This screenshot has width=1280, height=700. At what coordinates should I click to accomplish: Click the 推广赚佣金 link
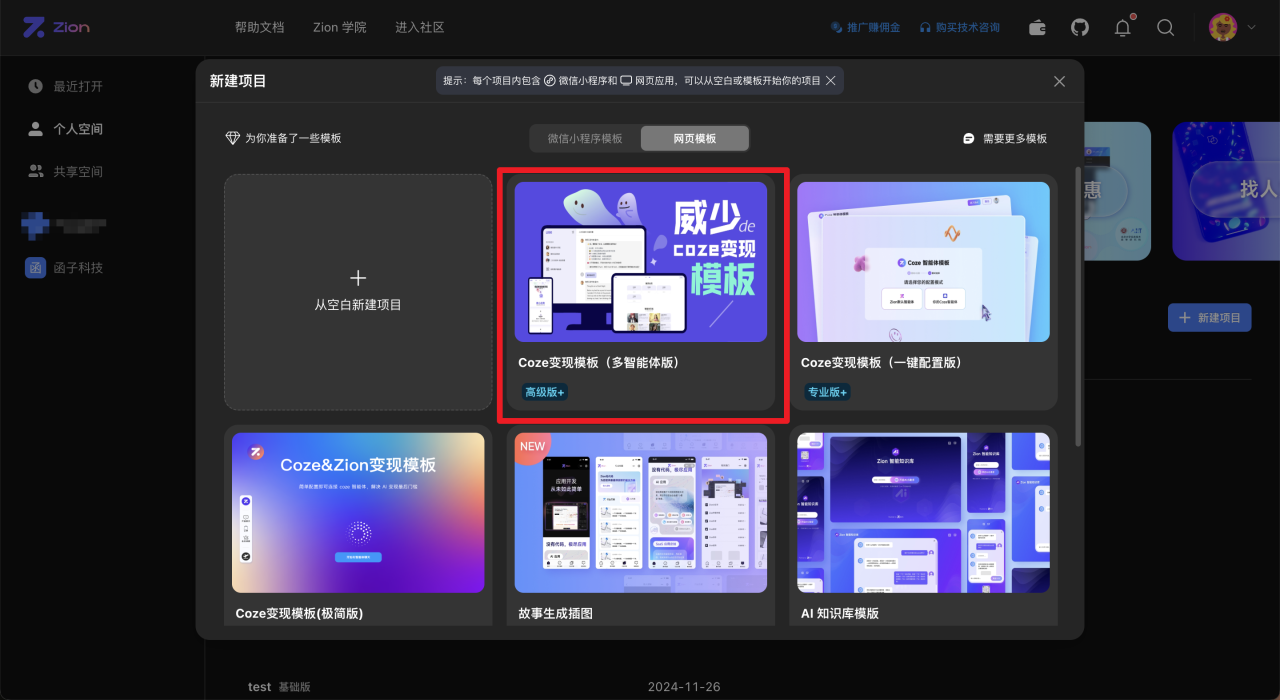(867, 28)
